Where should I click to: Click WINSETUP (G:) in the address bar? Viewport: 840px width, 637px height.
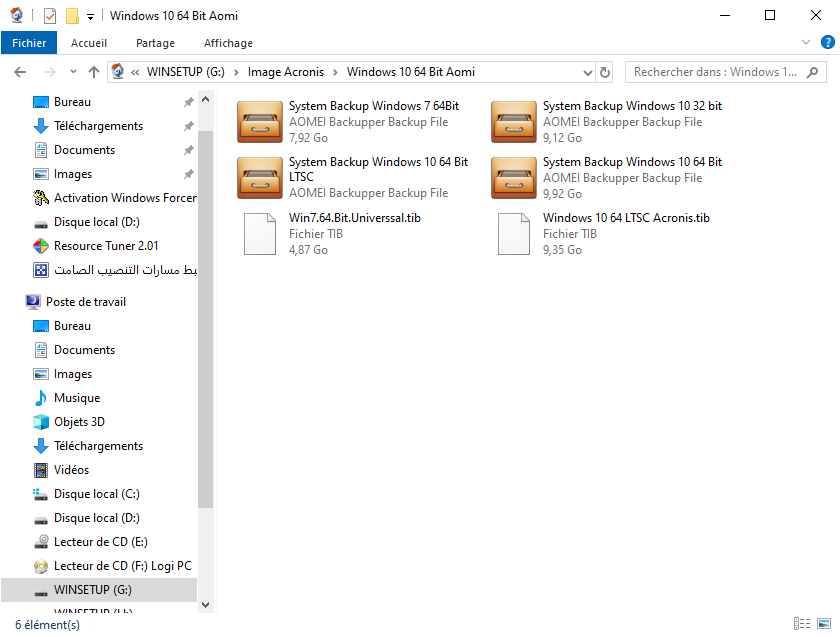(185, 72)
